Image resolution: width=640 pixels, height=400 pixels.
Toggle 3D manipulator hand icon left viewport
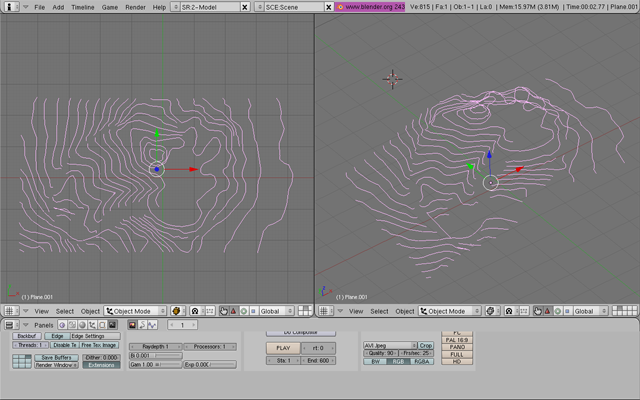[224, 311]
